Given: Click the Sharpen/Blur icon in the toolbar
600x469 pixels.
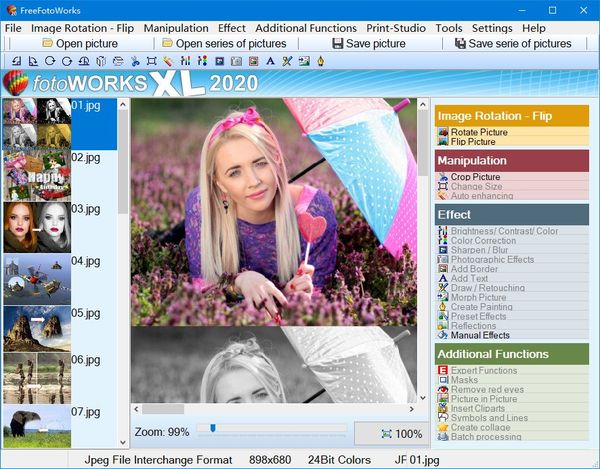Looking at the screenshot, I should point(220,61).
